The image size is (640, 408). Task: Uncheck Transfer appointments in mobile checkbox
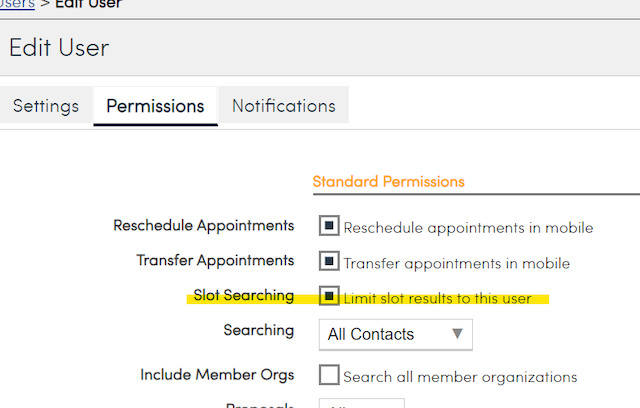(x=329, y=262)
